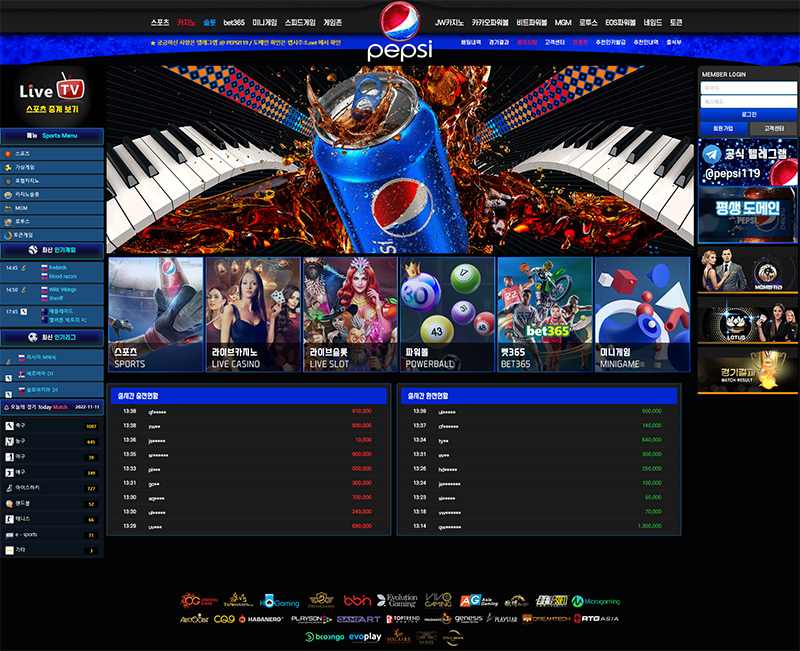Click the Evolution Gaming provider logo

(397, 600)
